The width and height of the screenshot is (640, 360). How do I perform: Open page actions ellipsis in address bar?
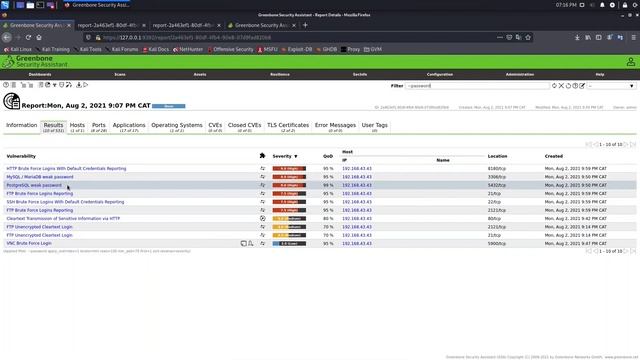pos(500,37)
